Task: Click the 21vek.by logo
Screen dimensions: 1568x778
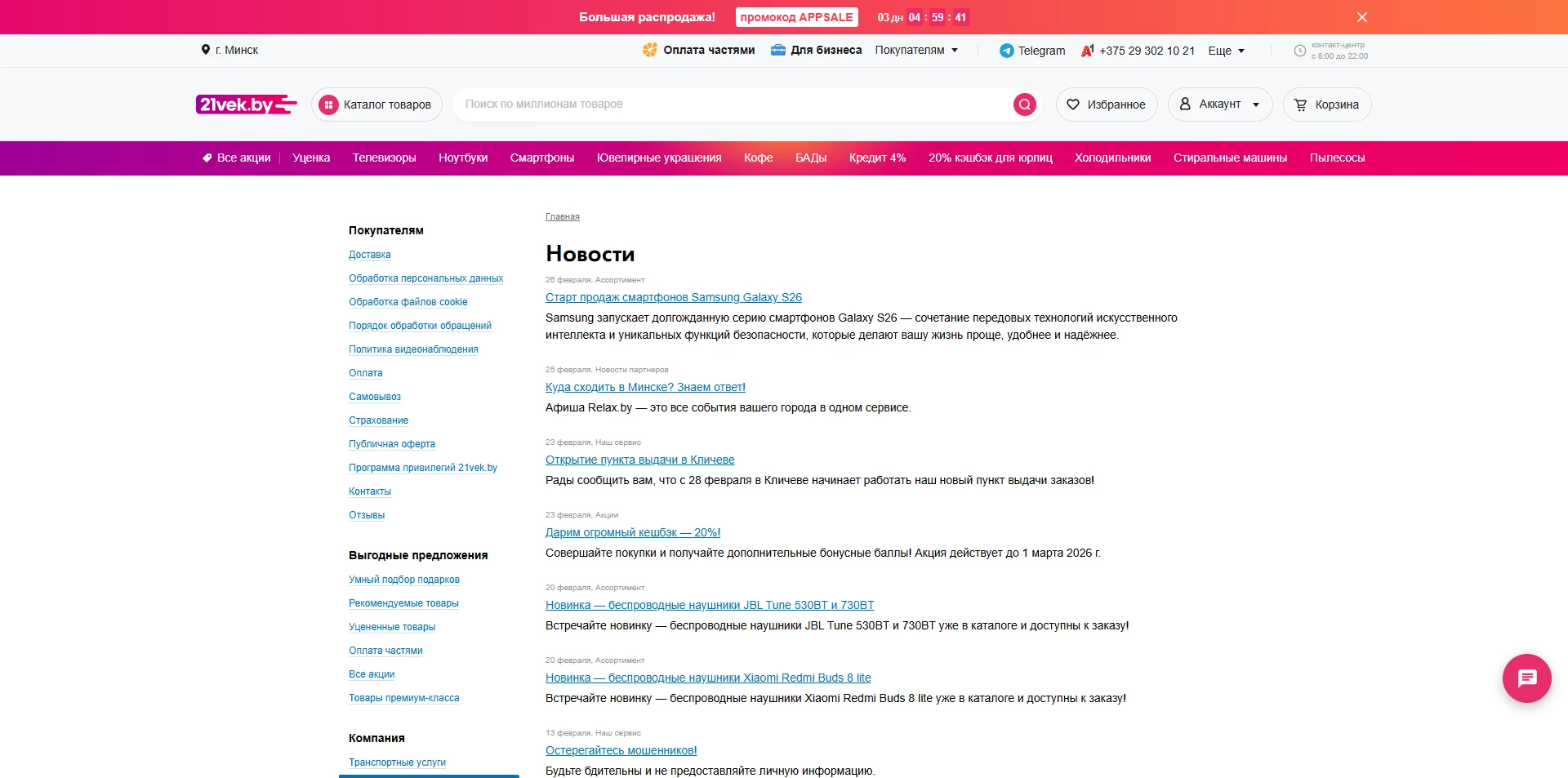Action: 246,104
